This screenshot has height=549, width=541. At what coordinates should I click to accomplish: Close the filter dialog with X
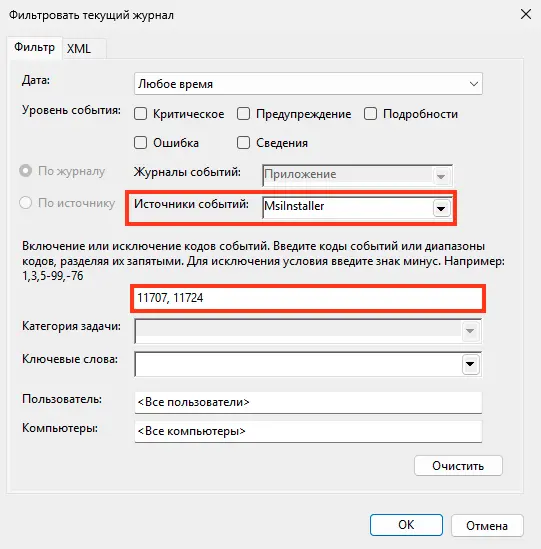526,15
